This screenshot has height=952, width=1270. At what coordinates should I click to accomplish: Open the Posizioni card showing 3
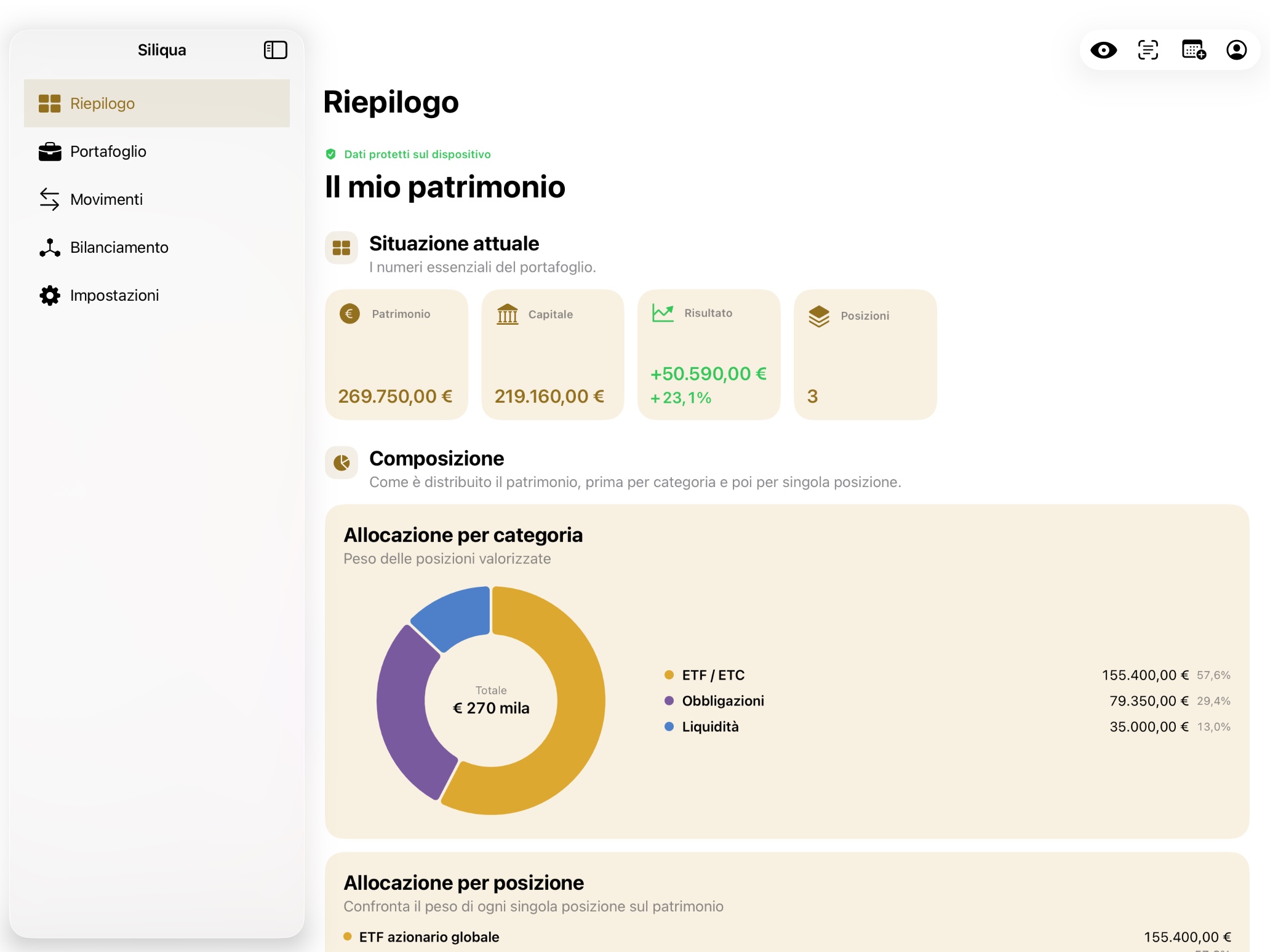865,355
